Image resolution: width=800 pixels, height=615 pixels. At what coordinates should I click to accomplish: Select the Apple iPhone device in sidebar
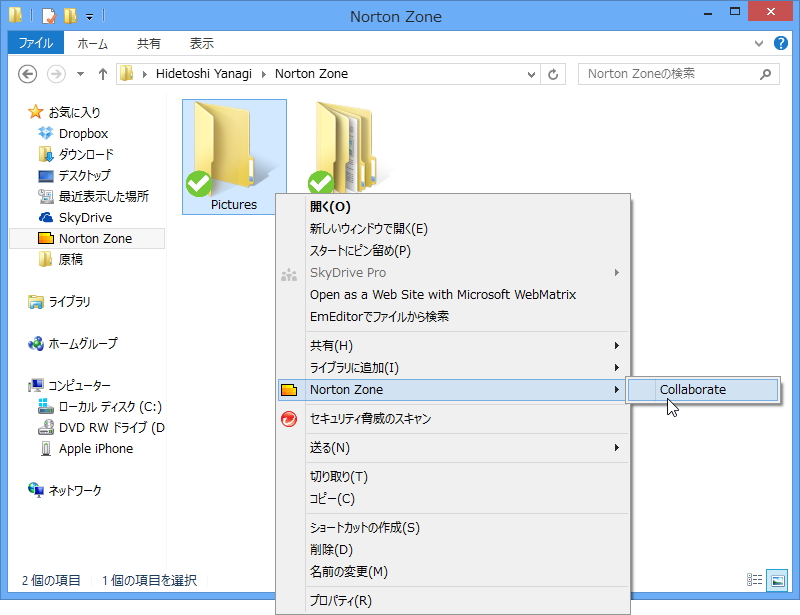click(96, 448)
